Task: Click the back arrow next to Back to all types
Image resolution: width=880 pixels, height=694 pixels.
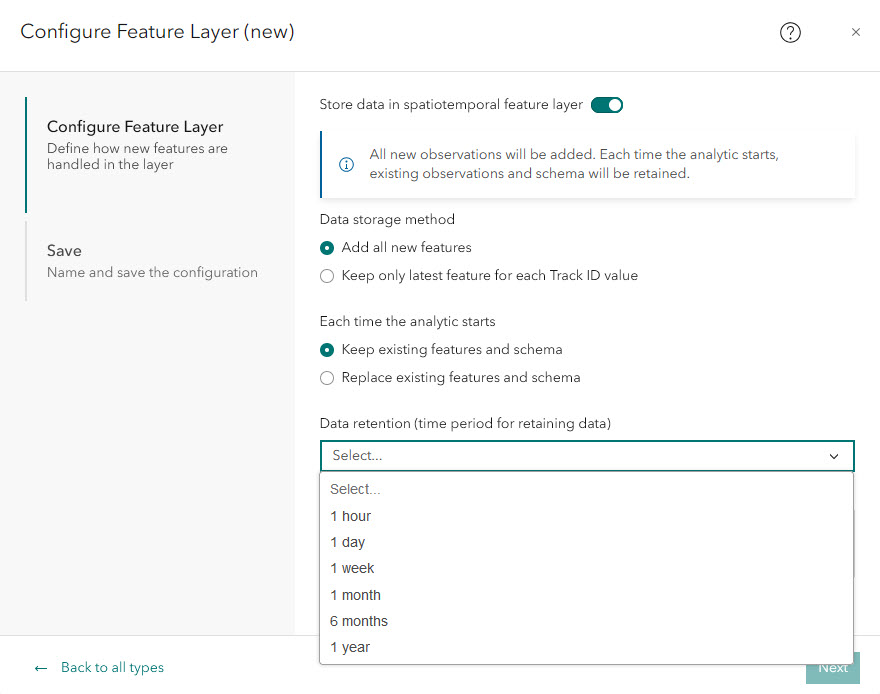Action: 41,667
